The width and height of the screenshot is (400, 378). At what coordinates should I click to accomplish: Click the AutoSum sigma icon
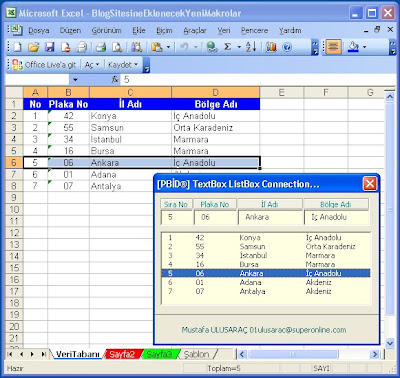click(228, 47)
